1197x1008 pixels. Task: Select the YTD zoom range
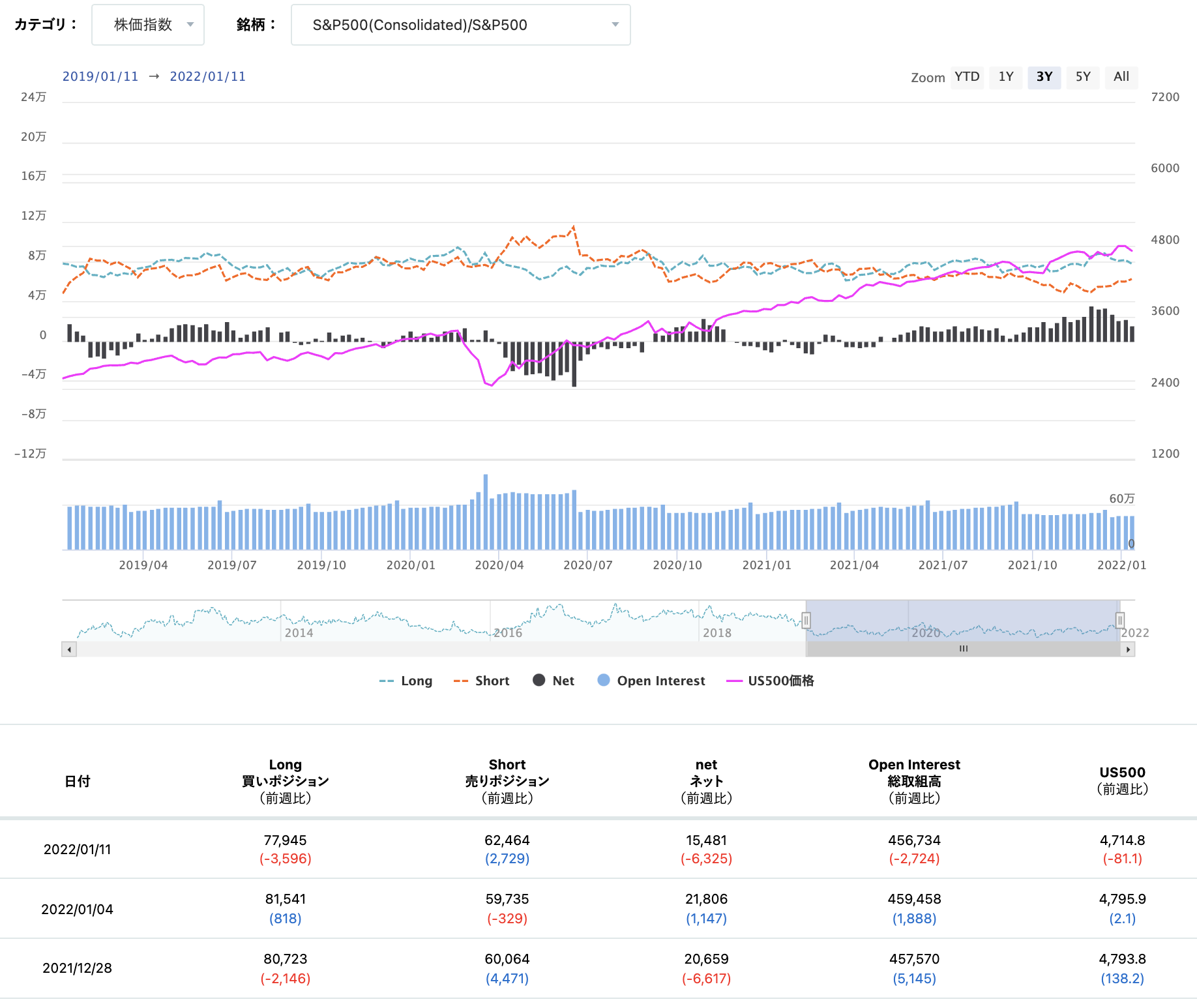point(967,77)
